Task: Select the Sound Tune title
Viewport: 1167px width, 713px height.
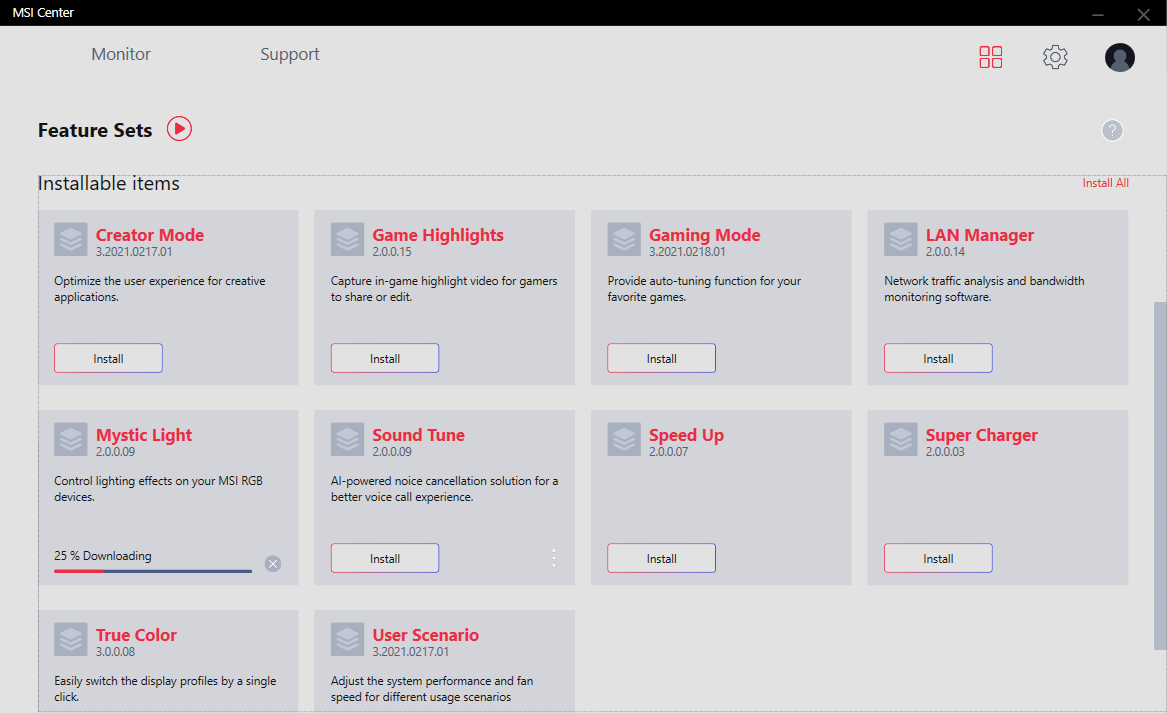Action: click(418, 435)
